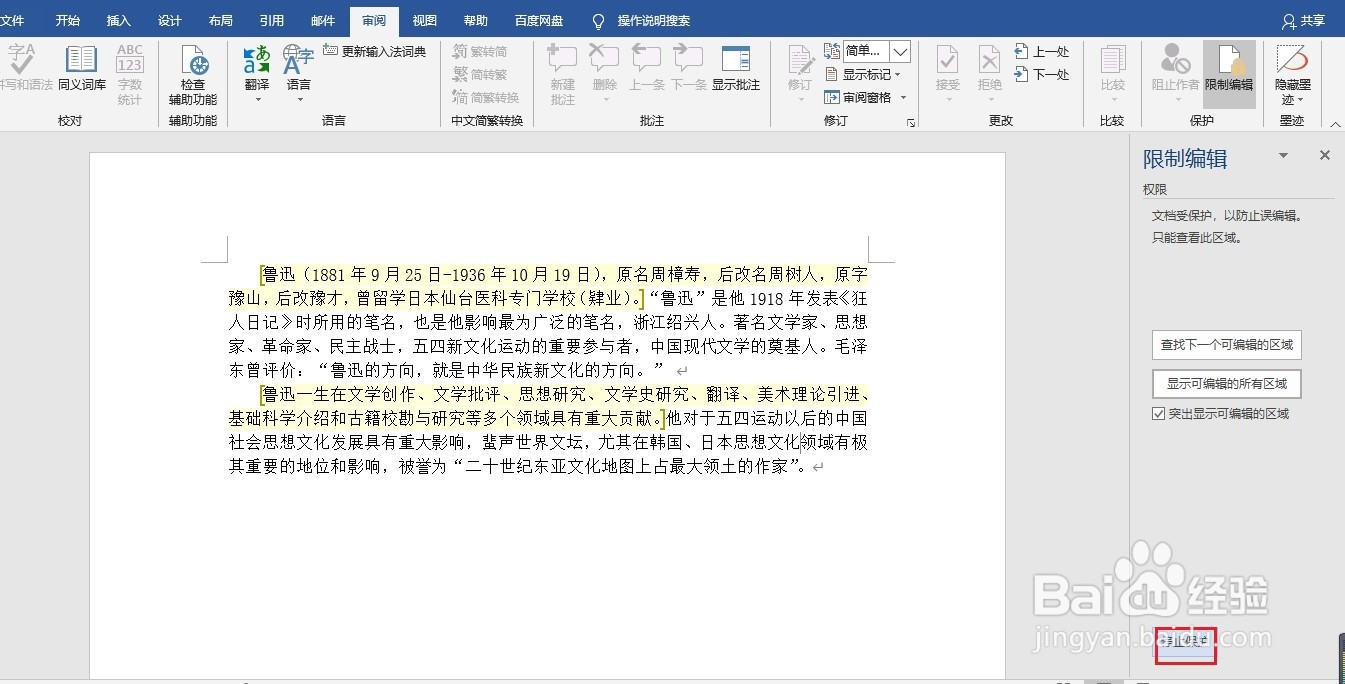Open the 语言 (Language) tool
The width and height of the screenshot is (1345, 684).
click(x=298, y=70)
